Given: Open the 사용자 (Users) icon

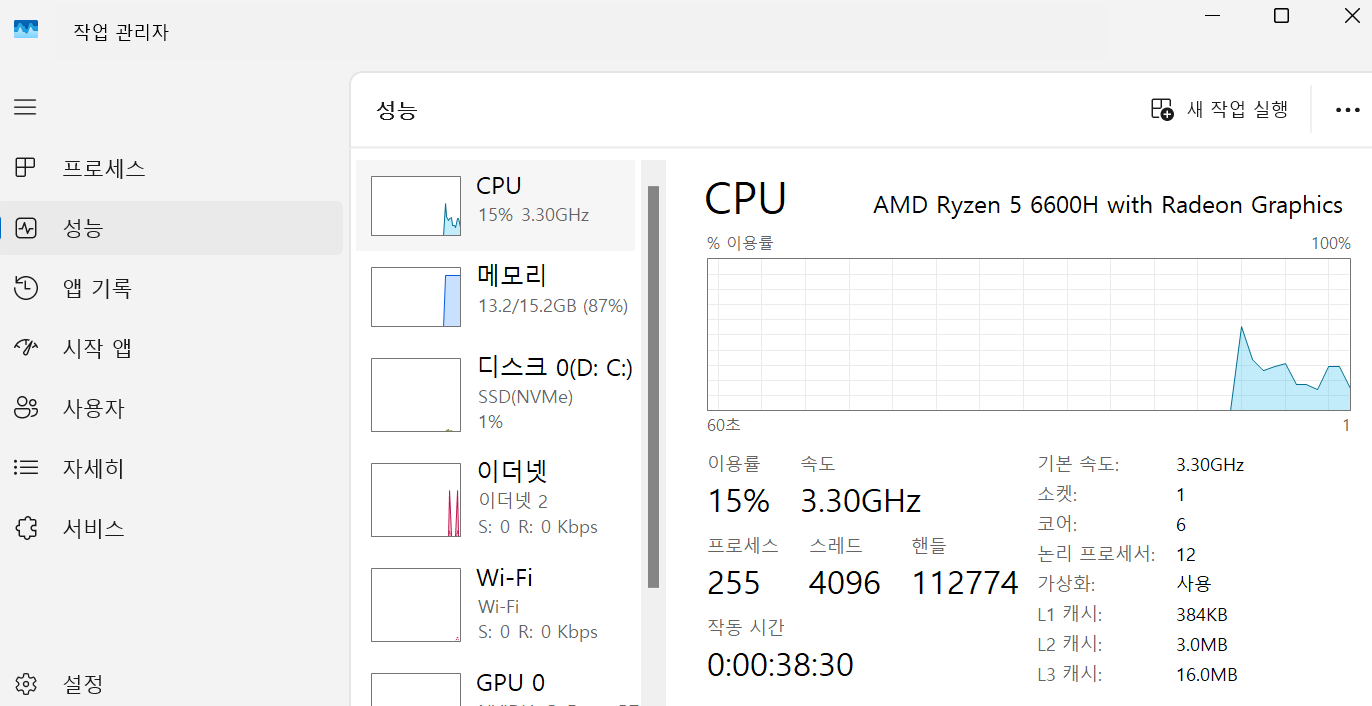Looking at the screenshot, I should point(25,408).
